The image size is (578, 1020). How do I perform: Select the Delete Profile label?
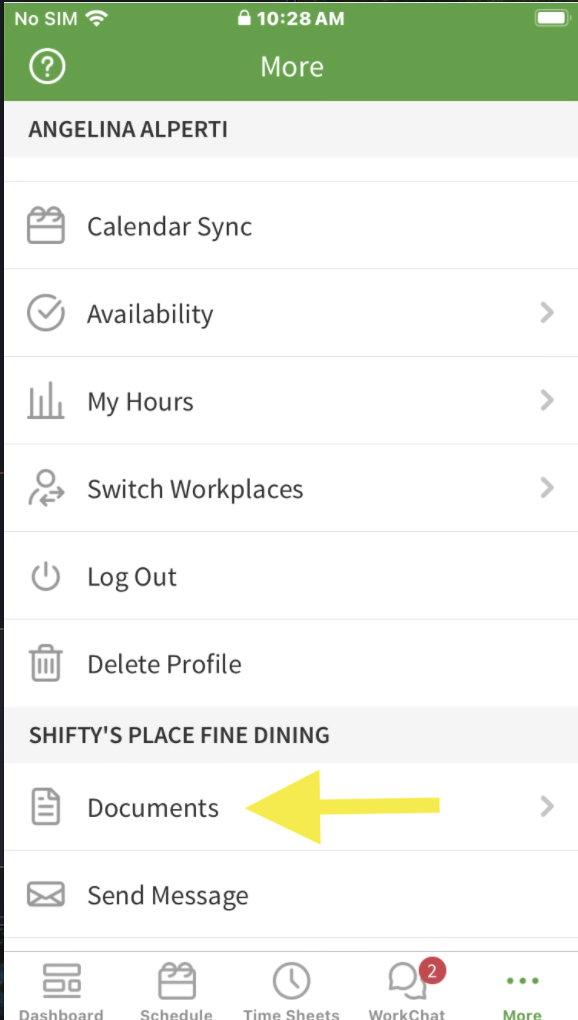(164, 664)
